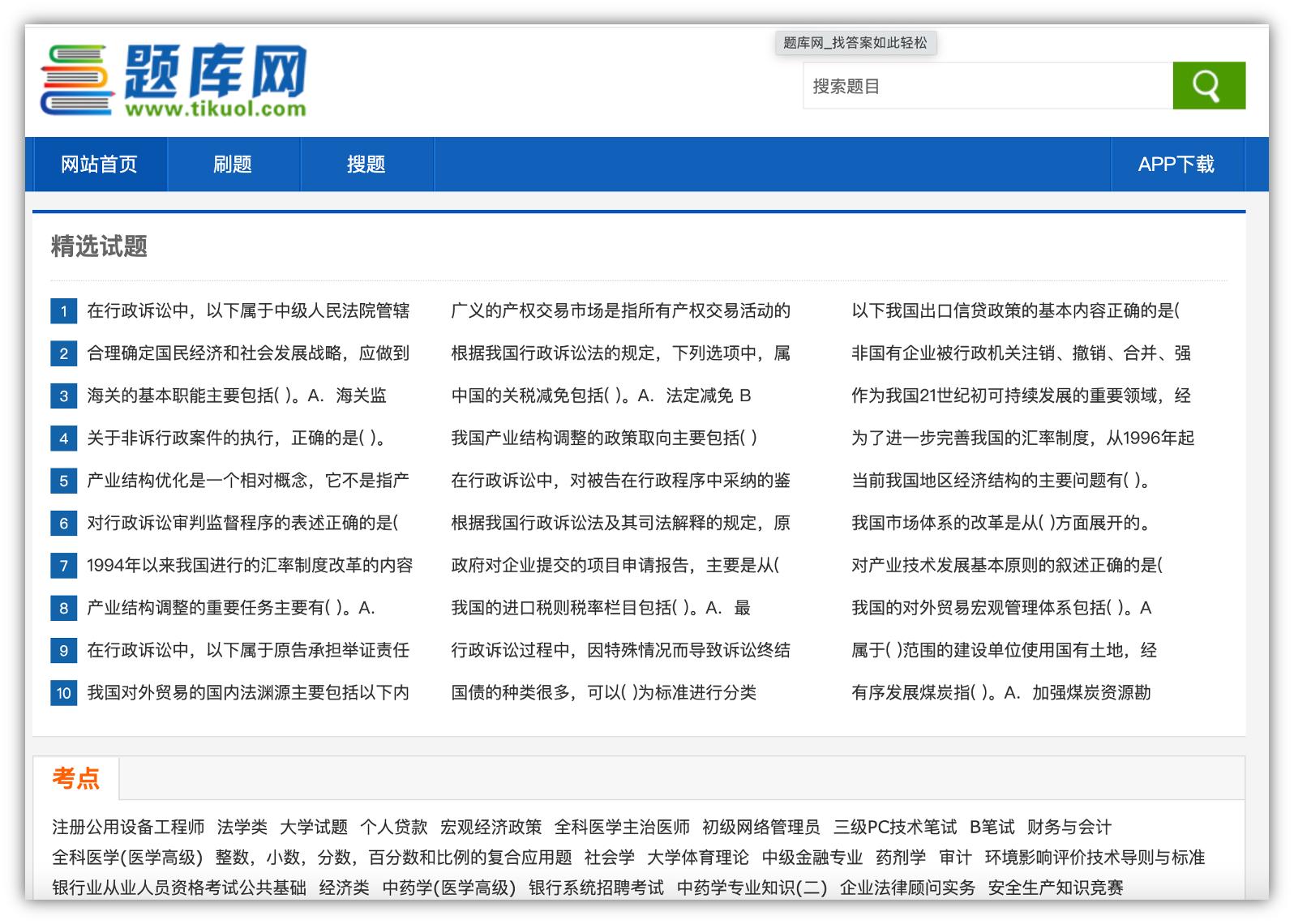The image size is (1294, 924).
Task: Open question 对行政诉讼审判监督程序的表述
Action: click(243, 523)
